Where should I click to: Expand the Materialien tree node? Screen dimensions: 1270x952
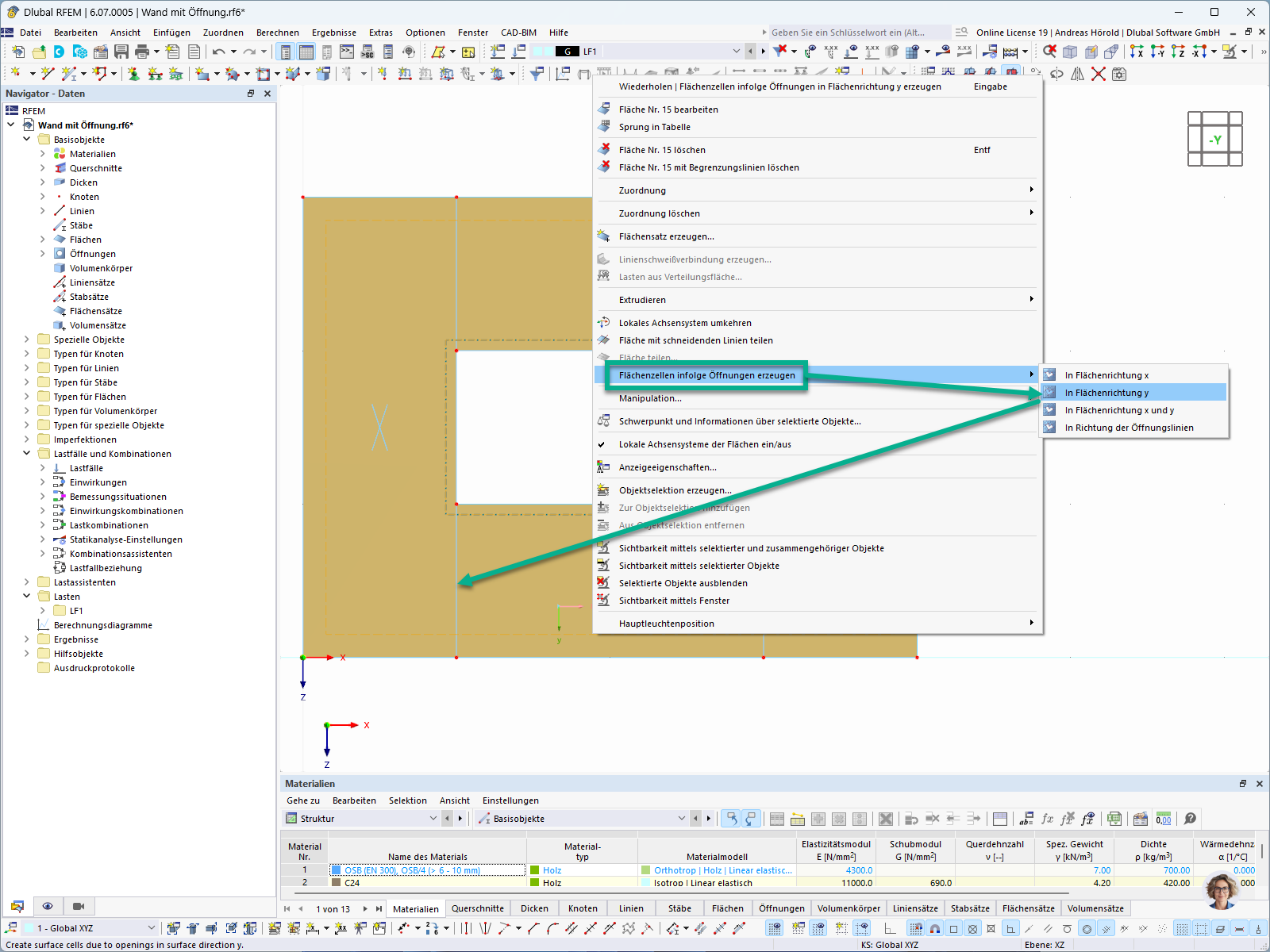(x=43, y=154)
